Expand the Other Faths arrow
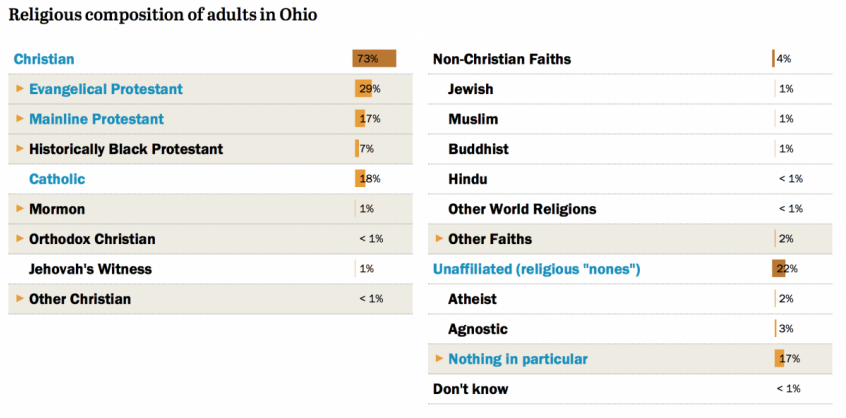The image size is (846, 418). click(439, 239)
